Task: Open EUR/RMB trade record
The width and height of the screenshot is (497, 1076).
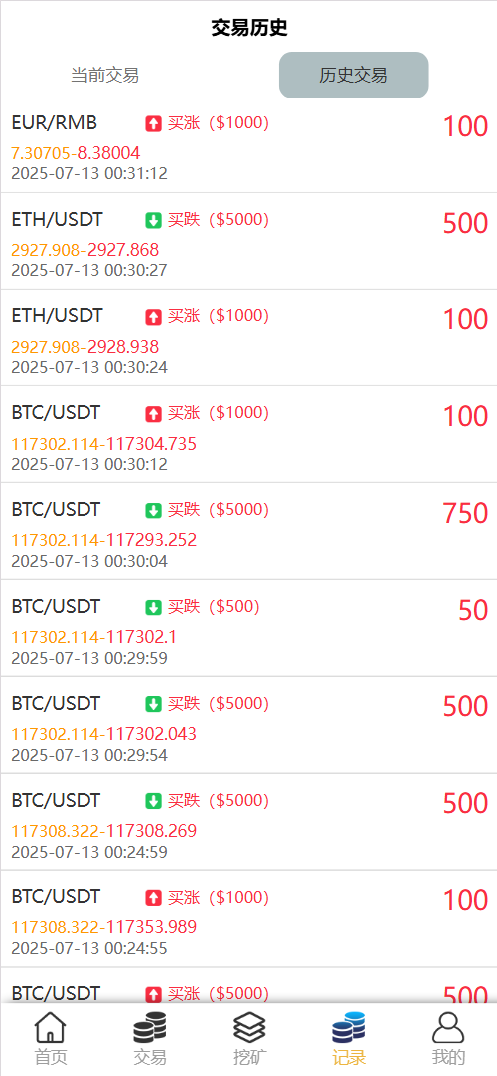Action: pos(248,145)
